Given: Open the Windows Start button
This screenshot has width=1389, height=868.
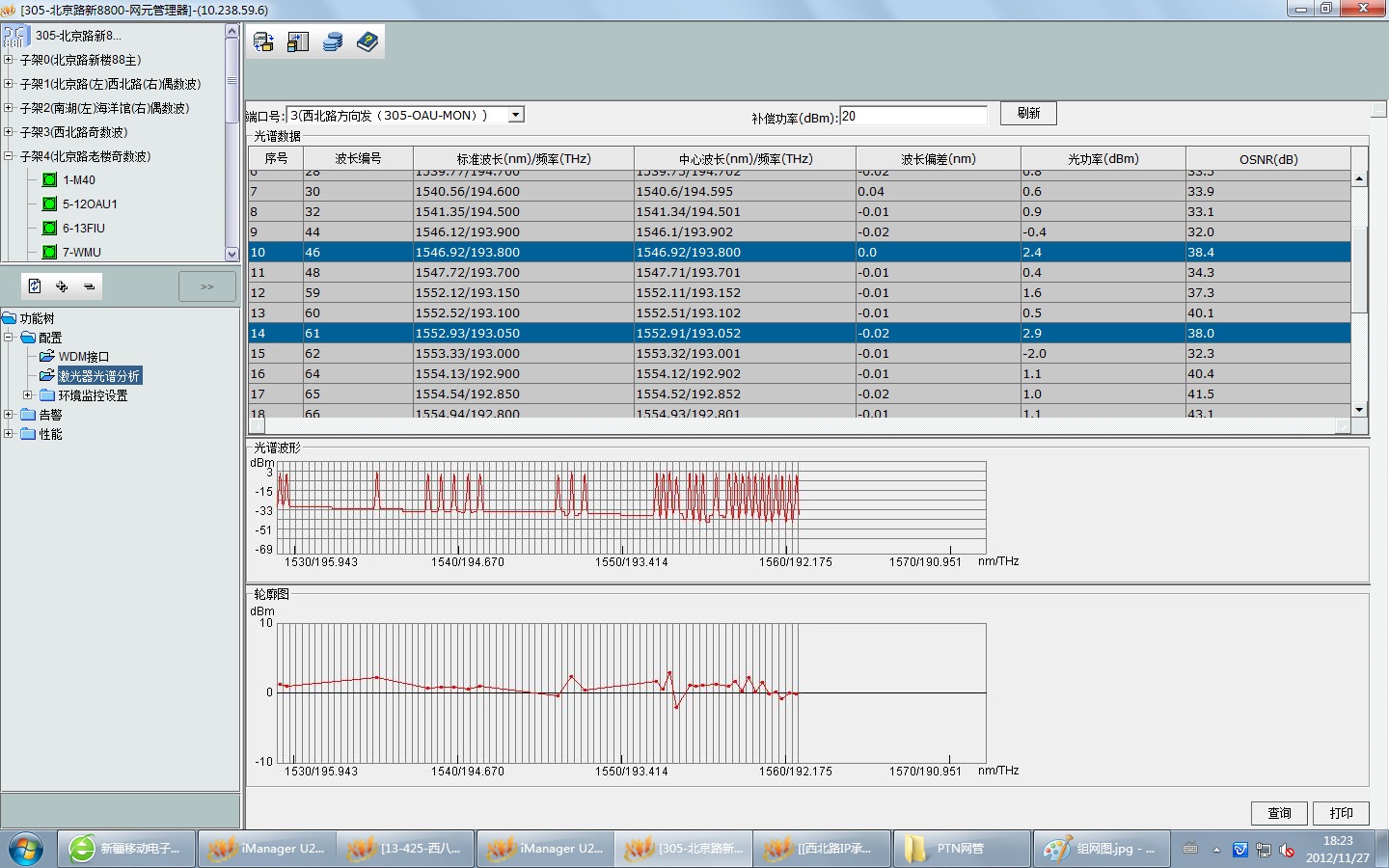Looking at the screenshot, I should 25,849.
